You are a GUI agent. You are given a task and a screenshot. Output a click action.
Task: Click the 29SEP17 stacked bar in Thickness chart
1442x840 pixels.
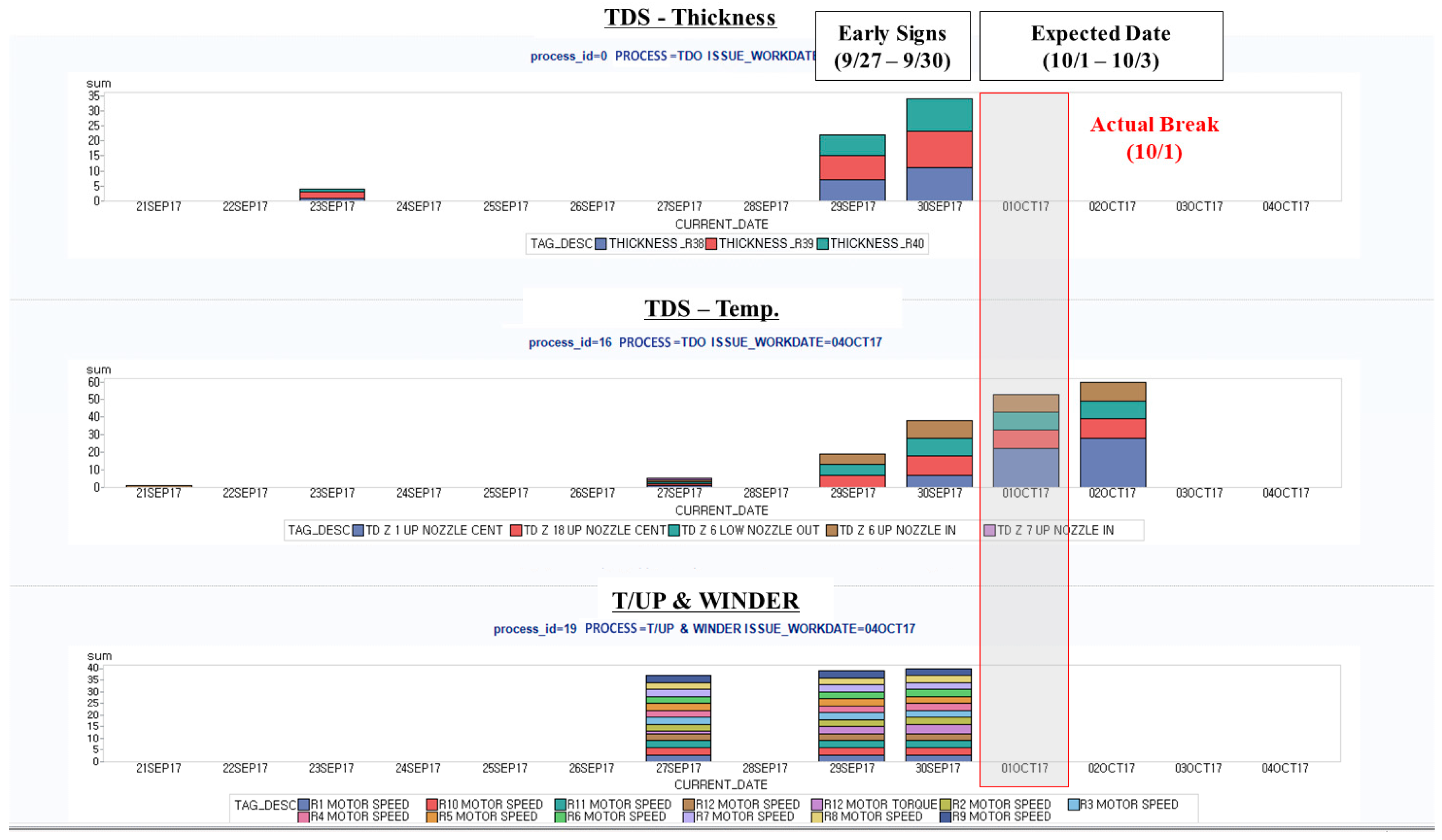point(852,168)
